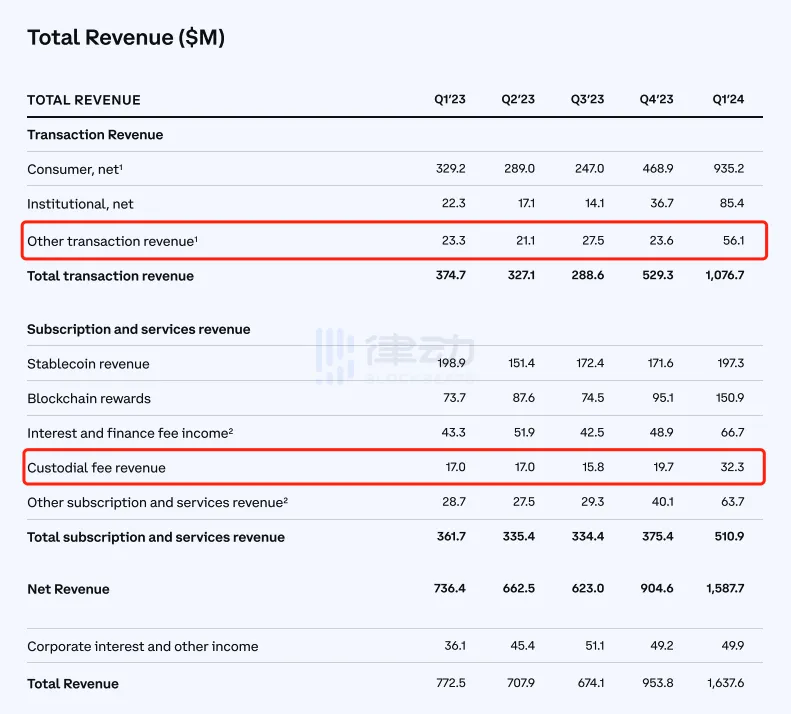Select the Q1'23 column header

449,100
